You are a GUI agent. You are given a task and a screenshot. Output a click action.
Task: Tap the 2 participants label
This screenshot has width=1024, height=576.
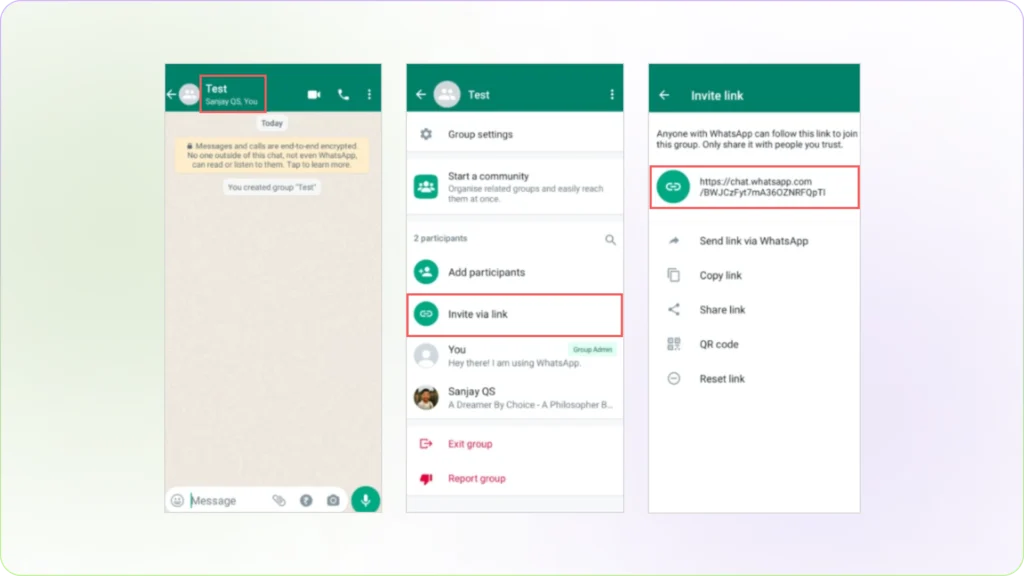coord(440,238)
